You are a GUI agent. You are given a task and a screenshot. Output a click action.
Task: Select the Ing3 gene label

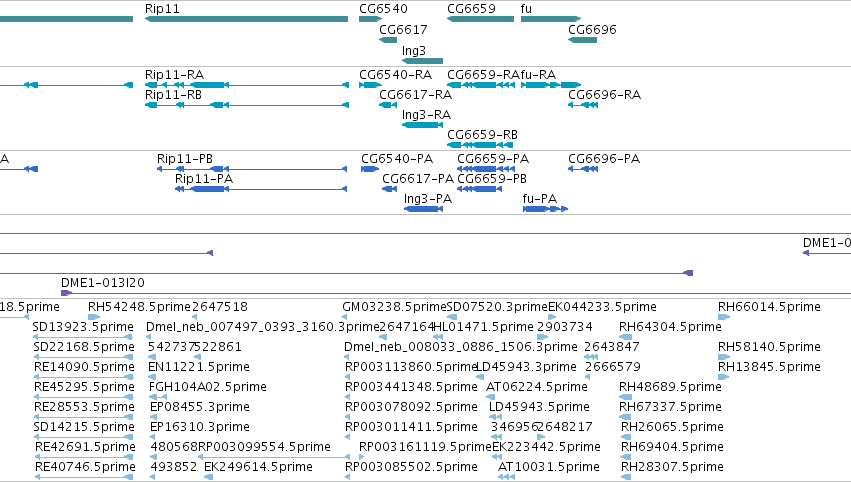click(x=414, y=50)
